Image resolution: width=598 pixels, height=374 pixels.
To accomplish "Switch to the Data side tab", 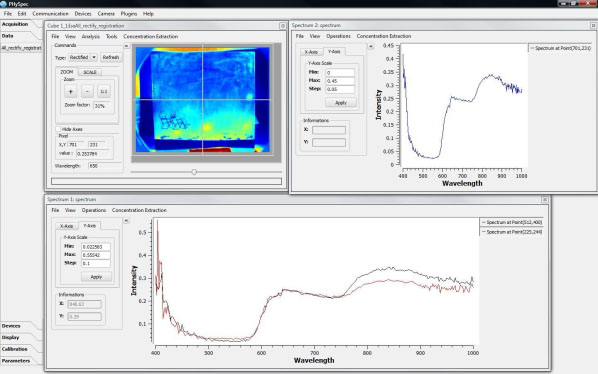I will pos(8,36).
